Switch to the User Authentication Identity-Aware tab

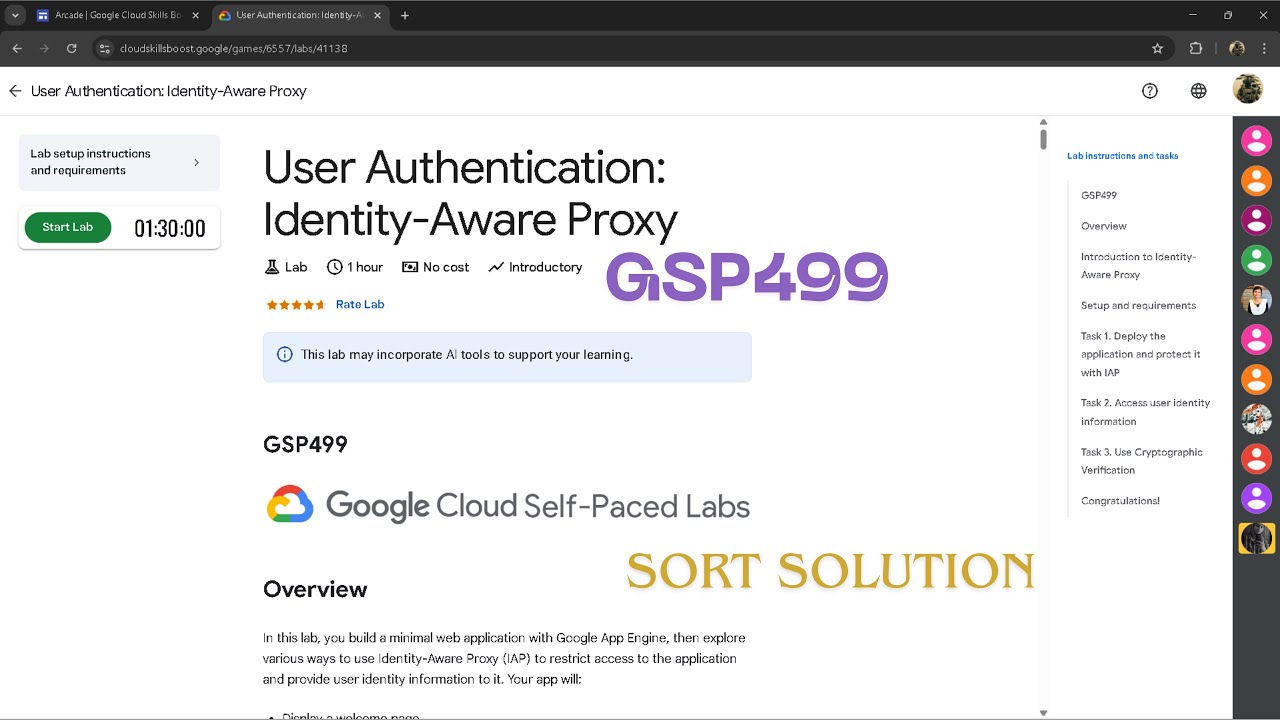pyautogui.click(x=300, y=16)
